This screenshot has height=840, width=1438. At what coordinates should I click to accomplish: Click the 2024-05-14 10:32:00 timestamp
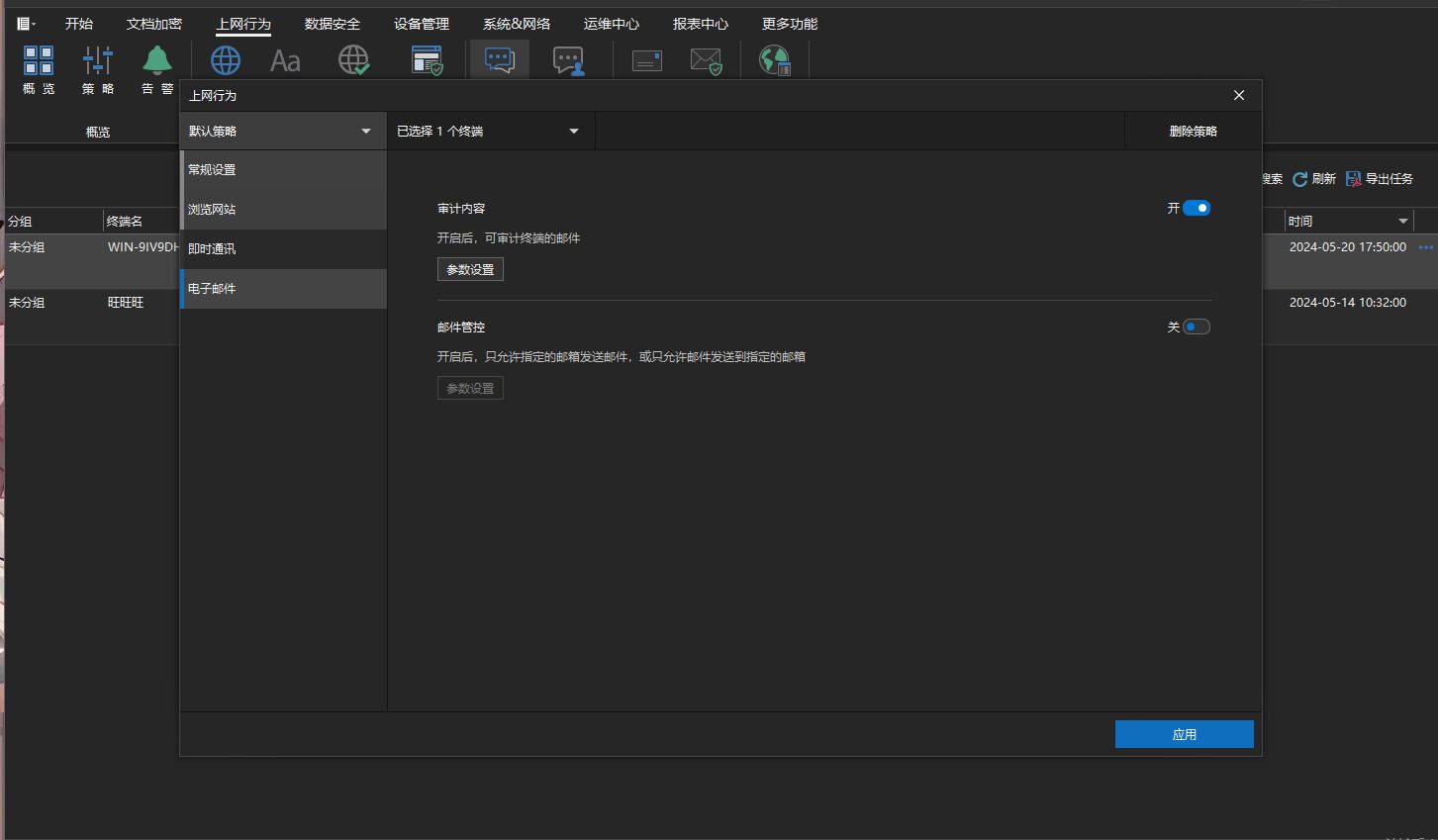point(1348,303)
